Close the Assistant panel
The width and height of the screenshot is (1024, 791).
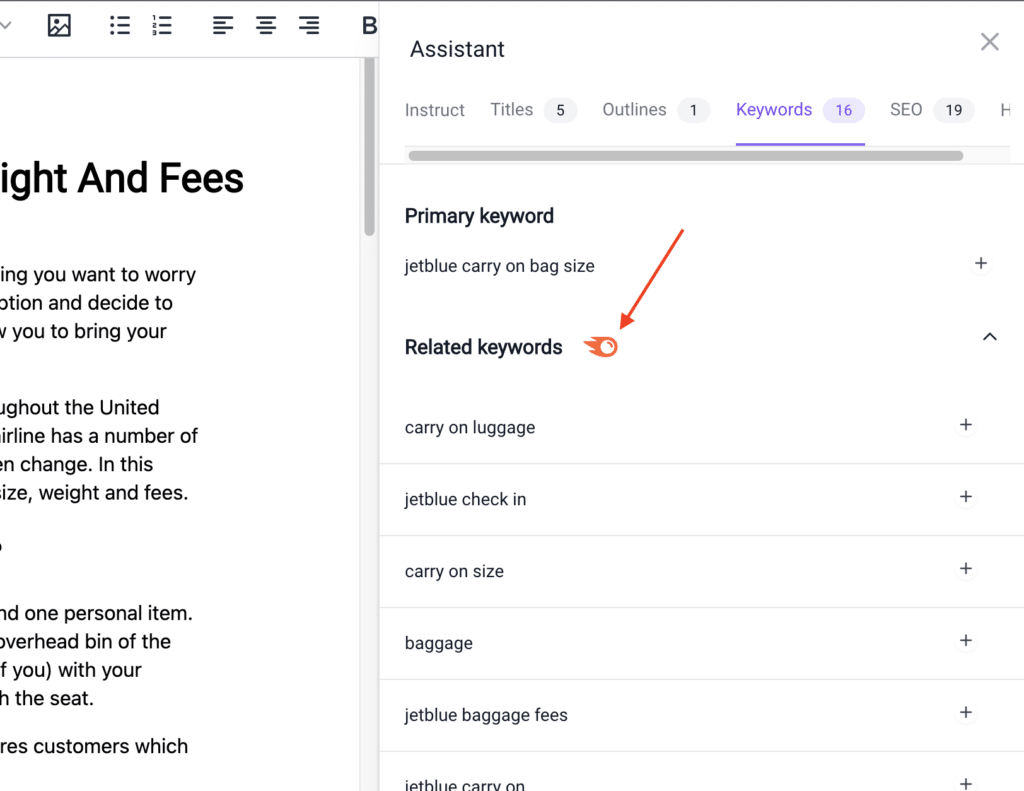pyautogui.click(x=989, y=42)
